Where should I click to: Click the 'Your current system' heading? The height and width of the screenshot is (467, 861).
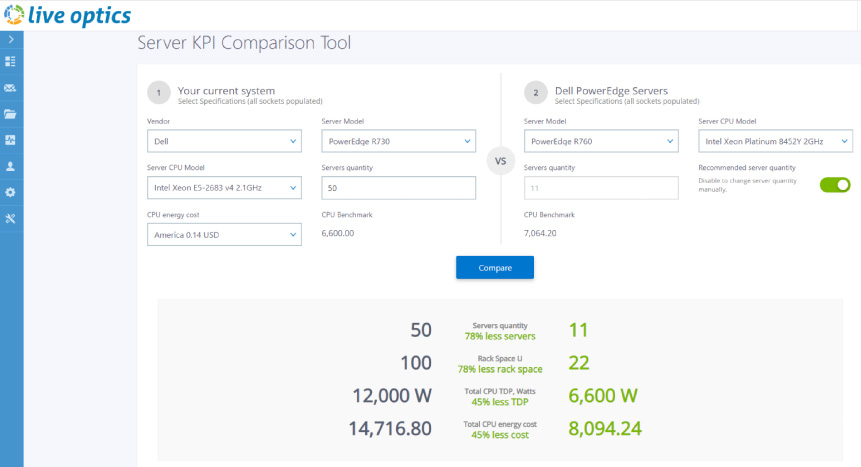[226, 91]
